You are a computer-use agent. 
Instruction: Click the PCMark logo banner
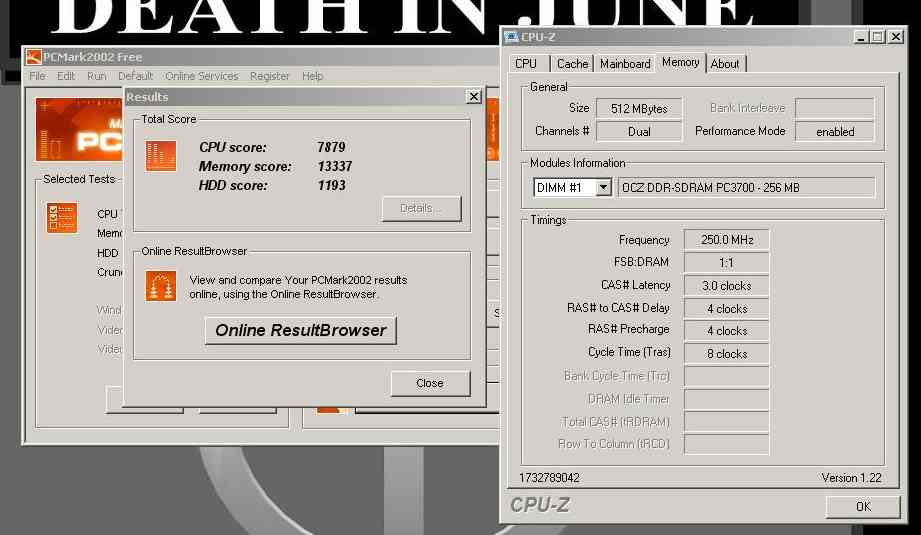click(x=79, y=130)
